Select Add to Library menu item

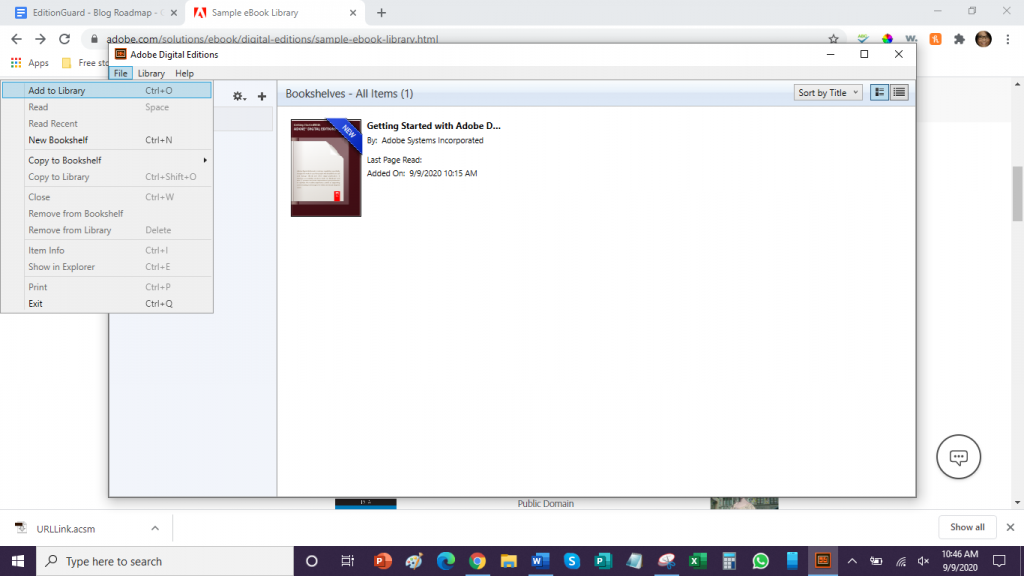[106, 90]
